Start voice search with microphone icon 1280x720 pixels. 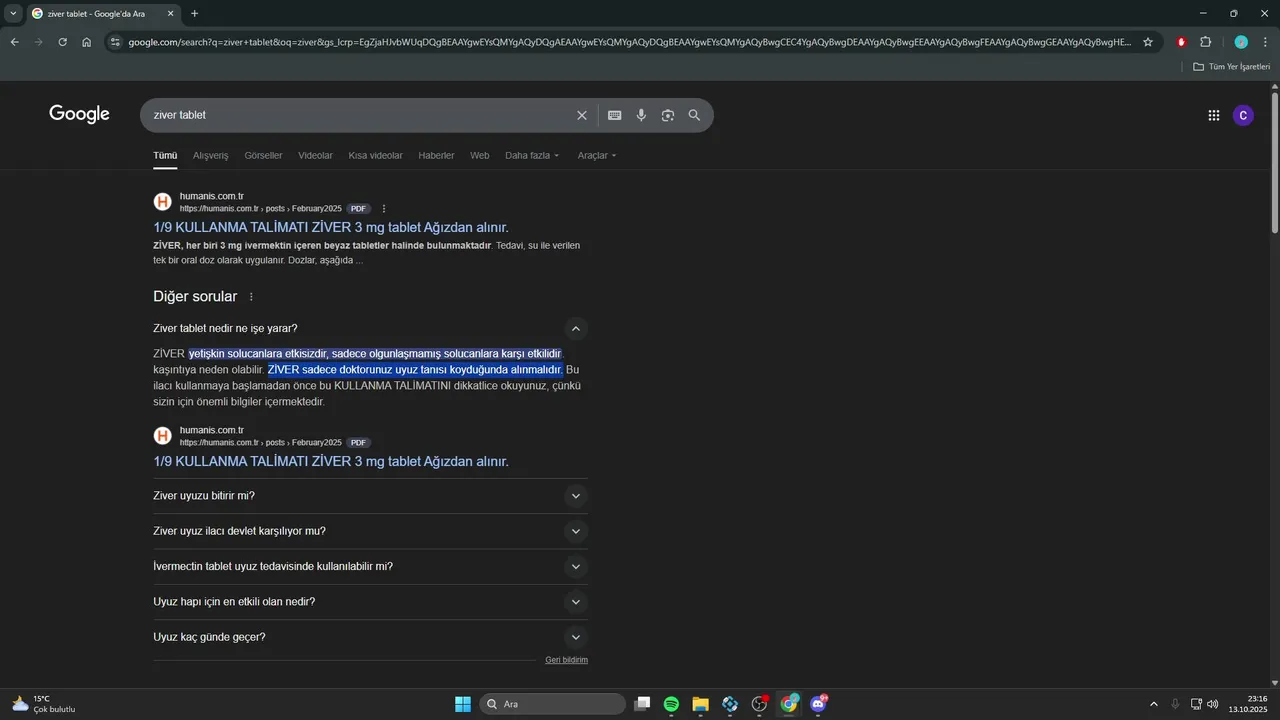[641, 115]
